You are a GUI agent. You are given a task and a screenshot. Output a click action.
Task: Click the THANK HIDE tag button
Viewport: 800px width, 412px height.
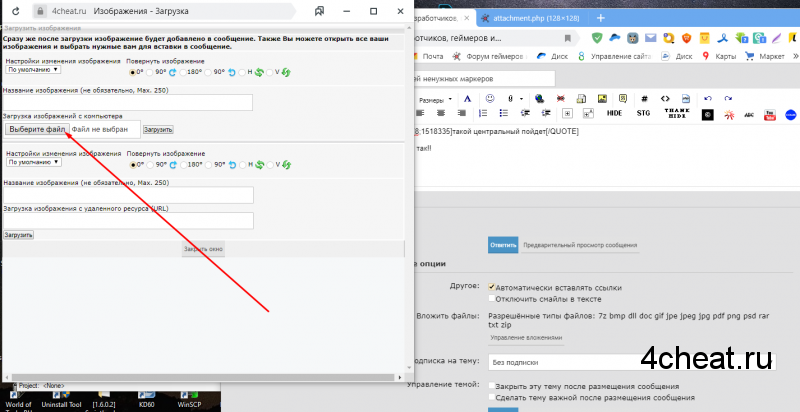[677, 113]
